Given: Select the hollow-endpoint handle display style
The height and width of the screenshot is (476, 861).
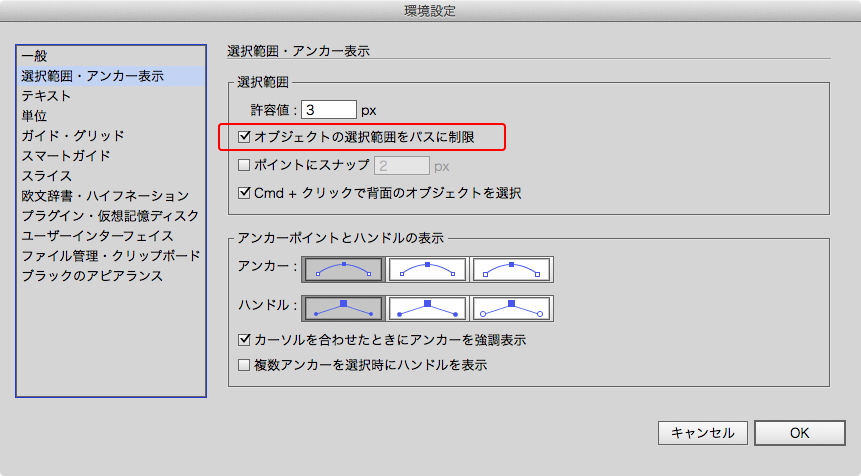Looking at the screenshot, I should [511, 306].
